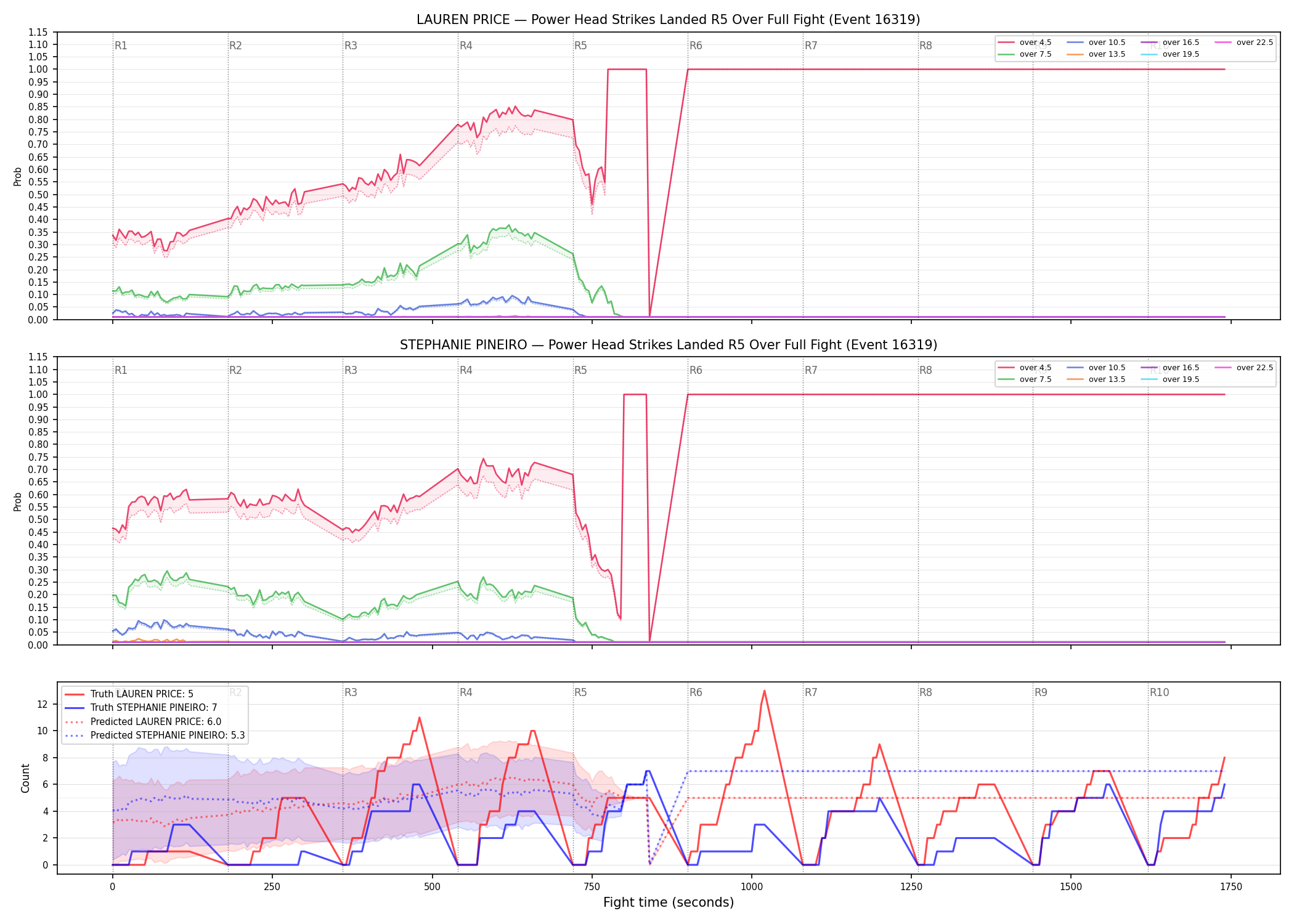Select 'over 16.5' in Lauren Price legend
Screen dimensions: 1294x924
[x=1170, y=43]
